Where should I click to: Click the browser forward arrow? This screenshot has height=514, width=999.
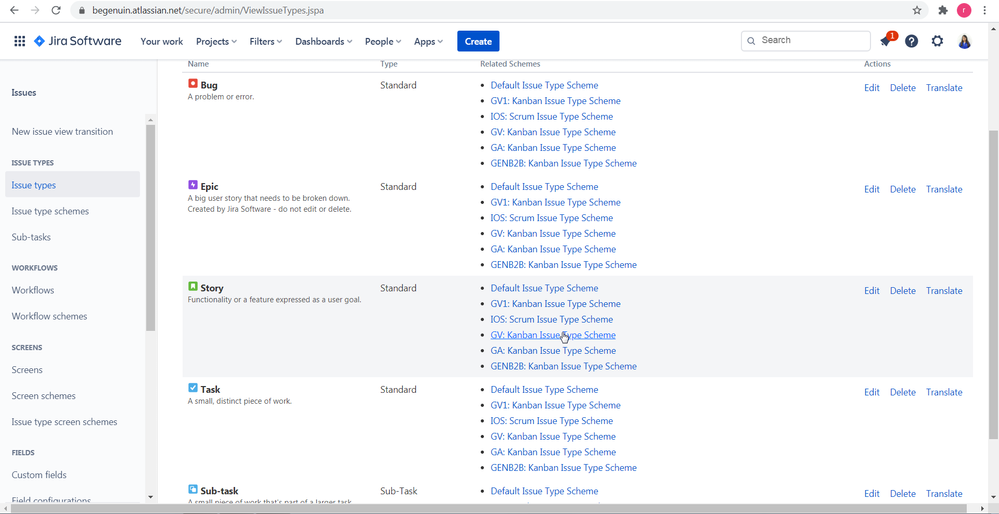[35, 10]
